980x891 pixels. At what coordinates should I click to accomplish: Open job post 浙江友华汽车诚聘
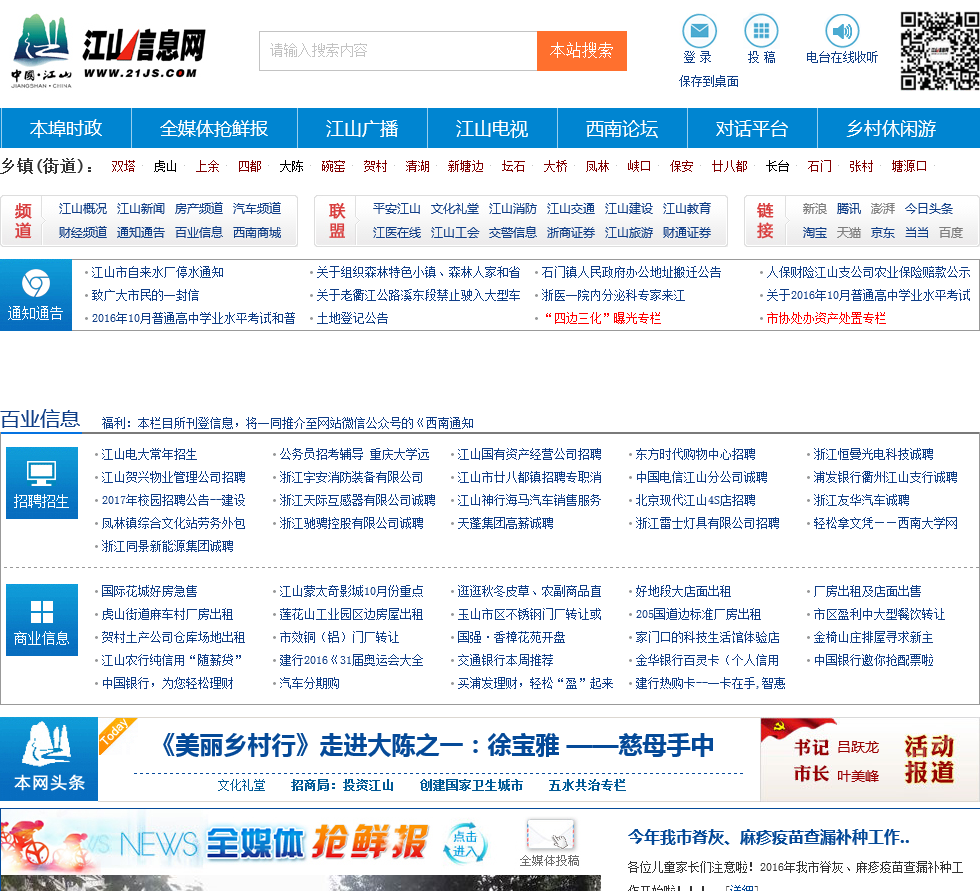click(861, 500)
